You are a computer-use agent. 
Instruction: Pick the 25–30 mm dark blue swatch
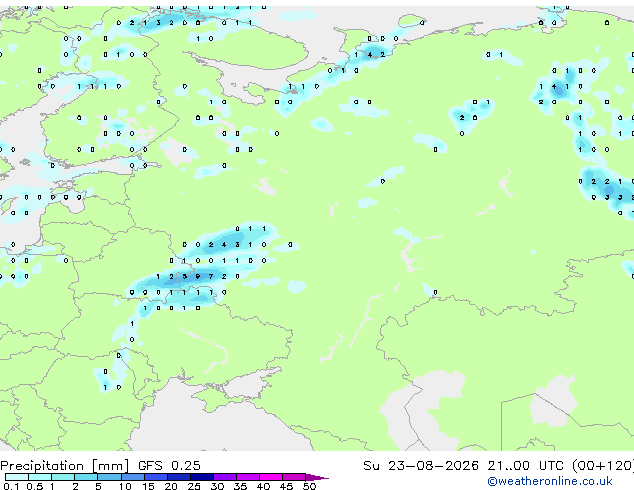click(202, 477)
